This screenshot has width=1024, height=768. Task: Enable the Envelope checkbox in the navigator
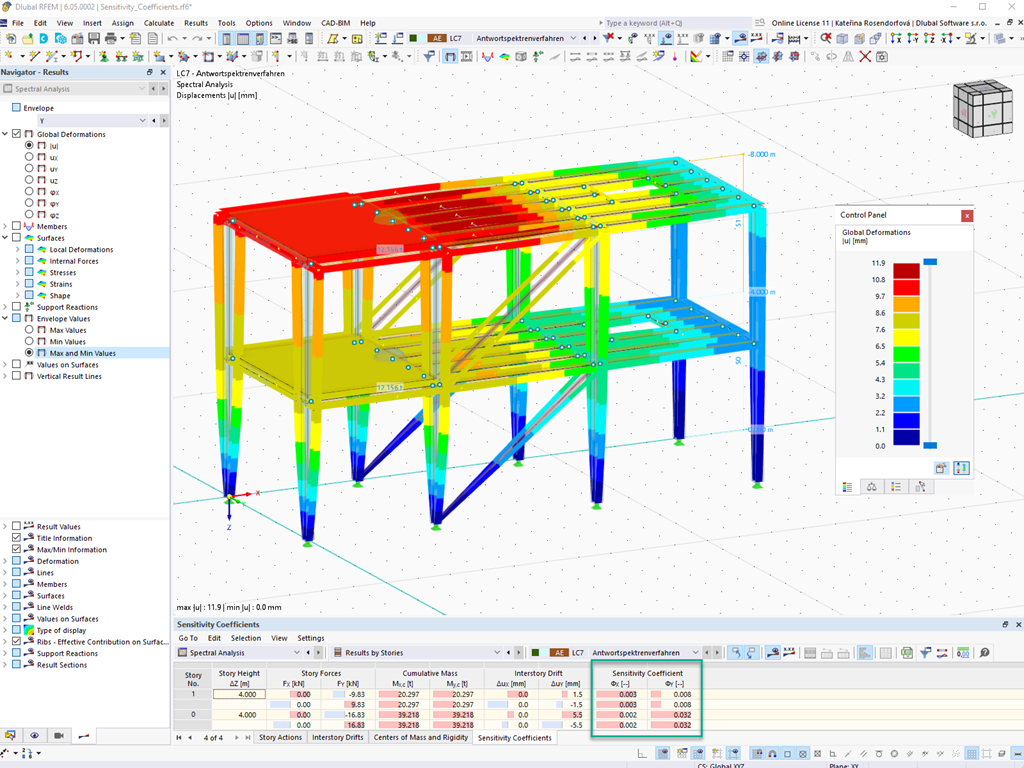(x=16, y=108)
